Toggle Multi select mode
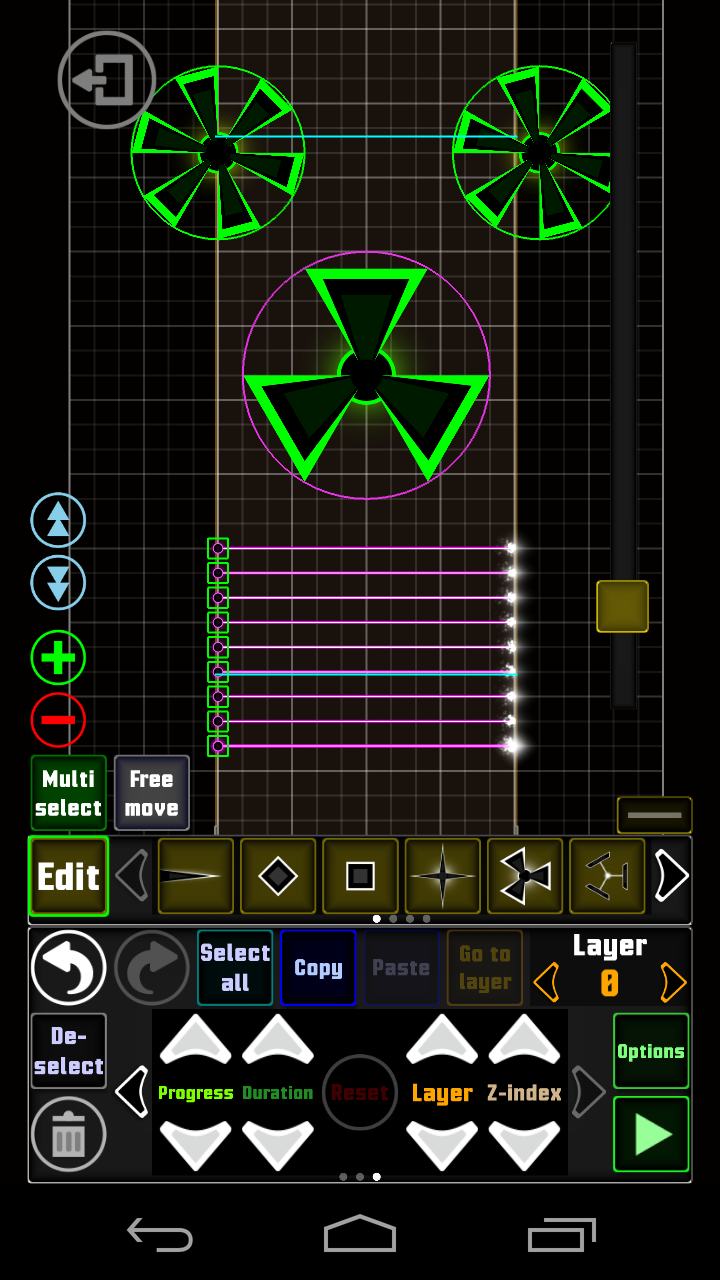The width and height of the screenshot is (720, 1280). (x=68, y=793)
